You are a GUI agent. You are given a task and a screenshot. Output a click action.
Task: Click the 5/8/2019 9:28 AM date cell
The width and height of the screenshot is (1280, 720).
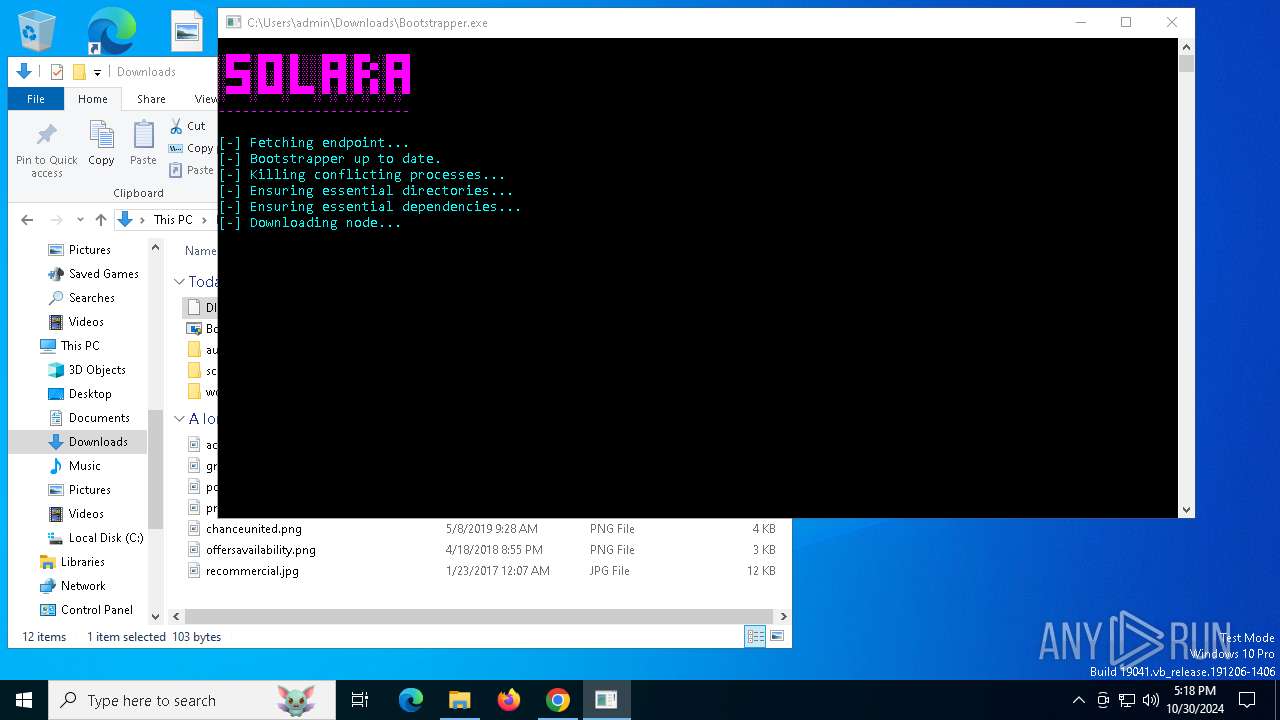pyautogui.click(x=492, y=529)
